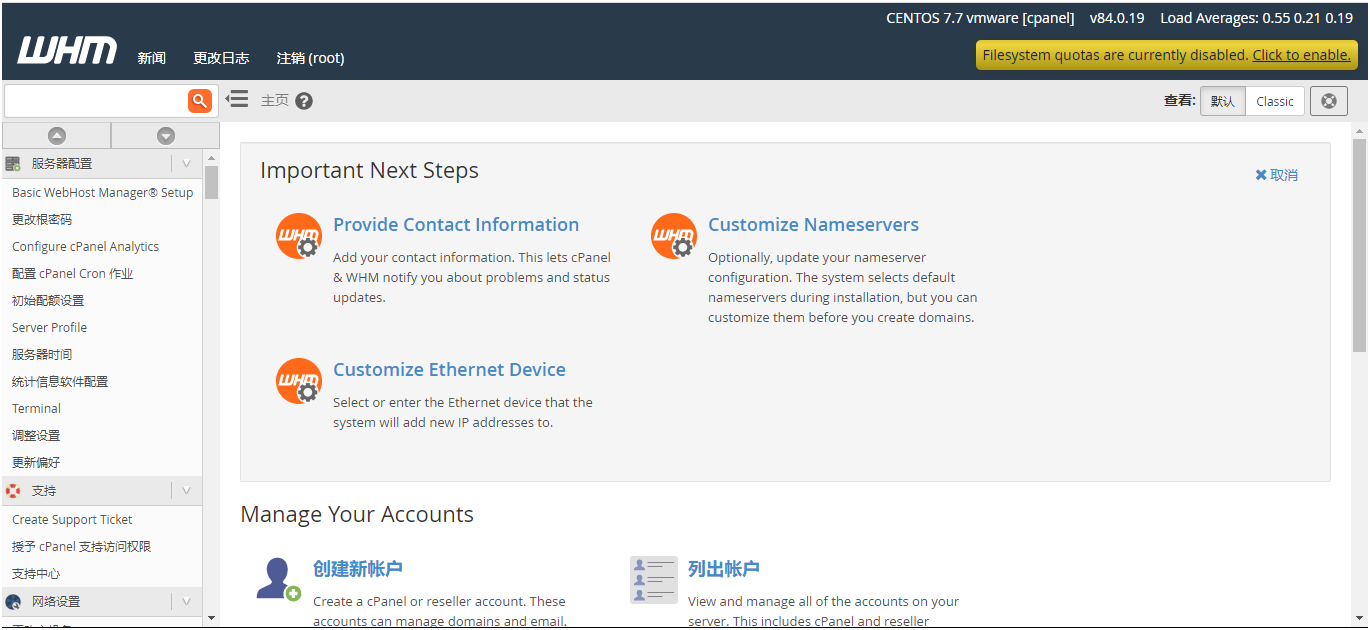Open 新闻 in the top menu

152,58
